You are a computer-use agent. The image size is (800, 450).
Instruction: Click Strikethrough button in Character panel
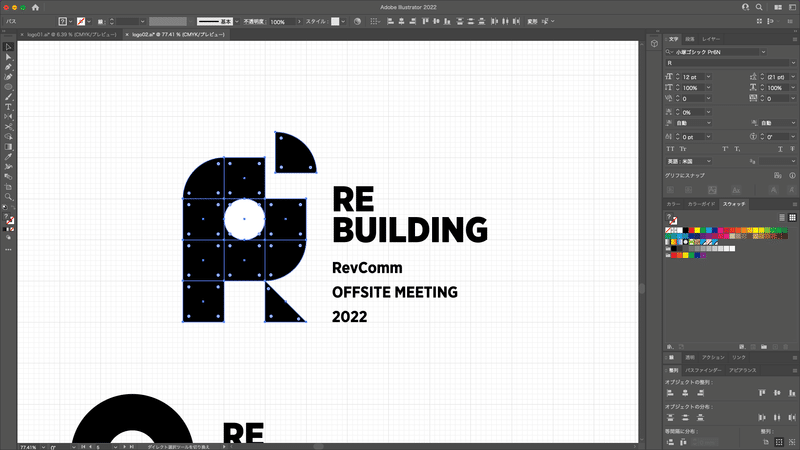pos(792,149)
